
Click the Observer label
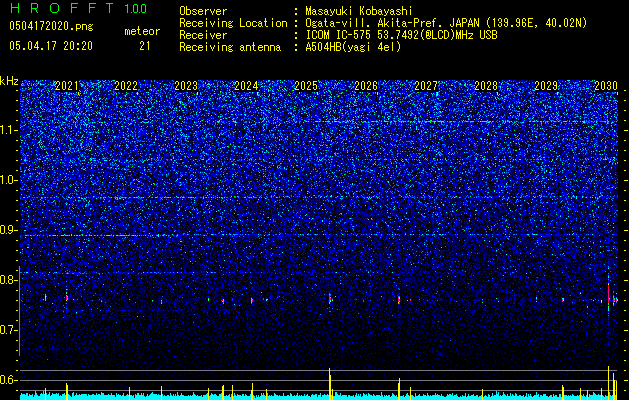(x=203, y=11)
